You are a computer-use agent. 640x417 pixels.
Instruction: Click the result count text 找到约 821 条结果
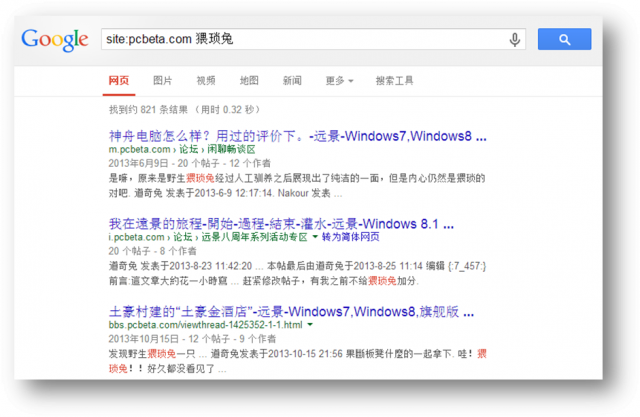(148, 109)
